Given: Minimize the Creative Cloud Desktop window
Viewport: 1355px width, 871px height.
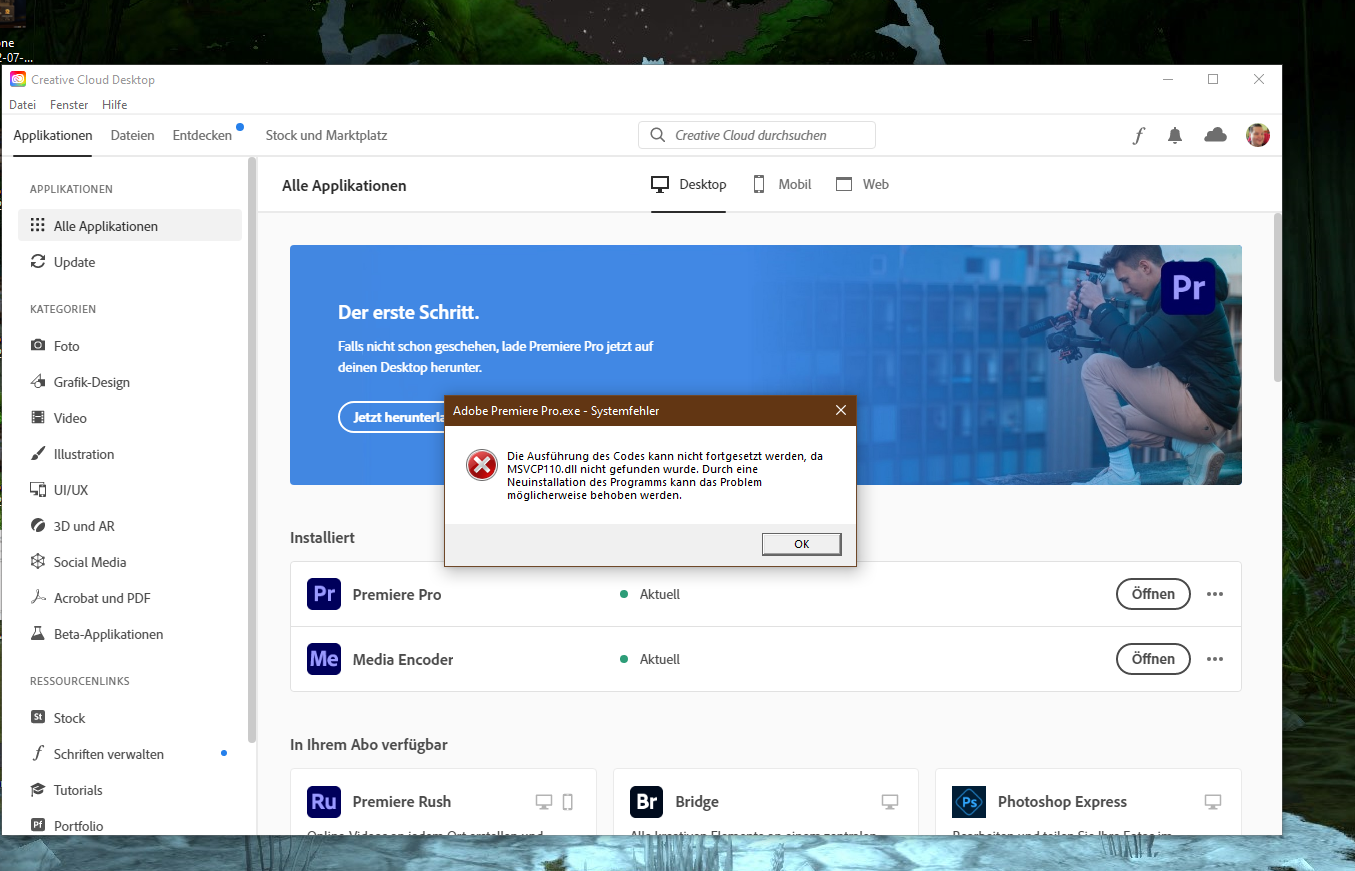Looking at the screenshot, I should click(x=1167, y=80).
